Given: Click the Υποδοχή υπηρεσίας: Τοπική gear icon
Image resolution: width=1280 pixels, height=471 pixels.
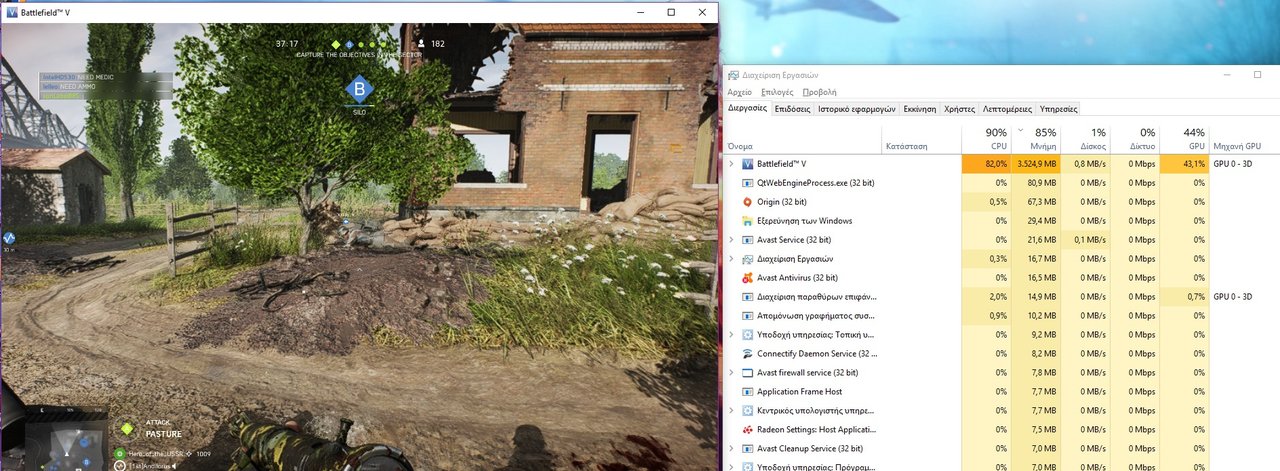Looking at the screenshot, I should pyautogui.click(x=747, y=335).
